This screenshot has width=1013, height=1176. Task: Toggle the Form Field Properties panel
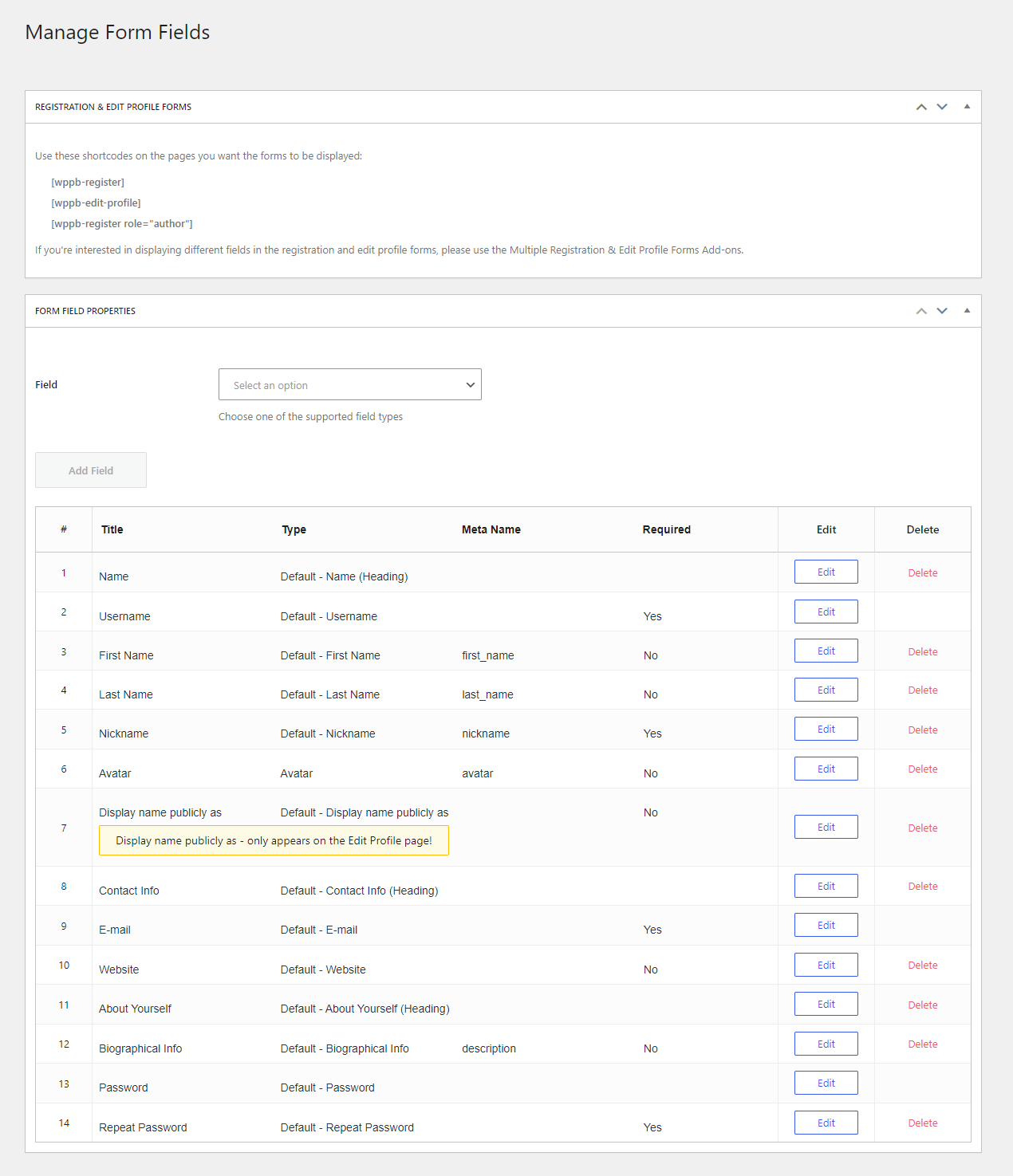pos(967,311)
